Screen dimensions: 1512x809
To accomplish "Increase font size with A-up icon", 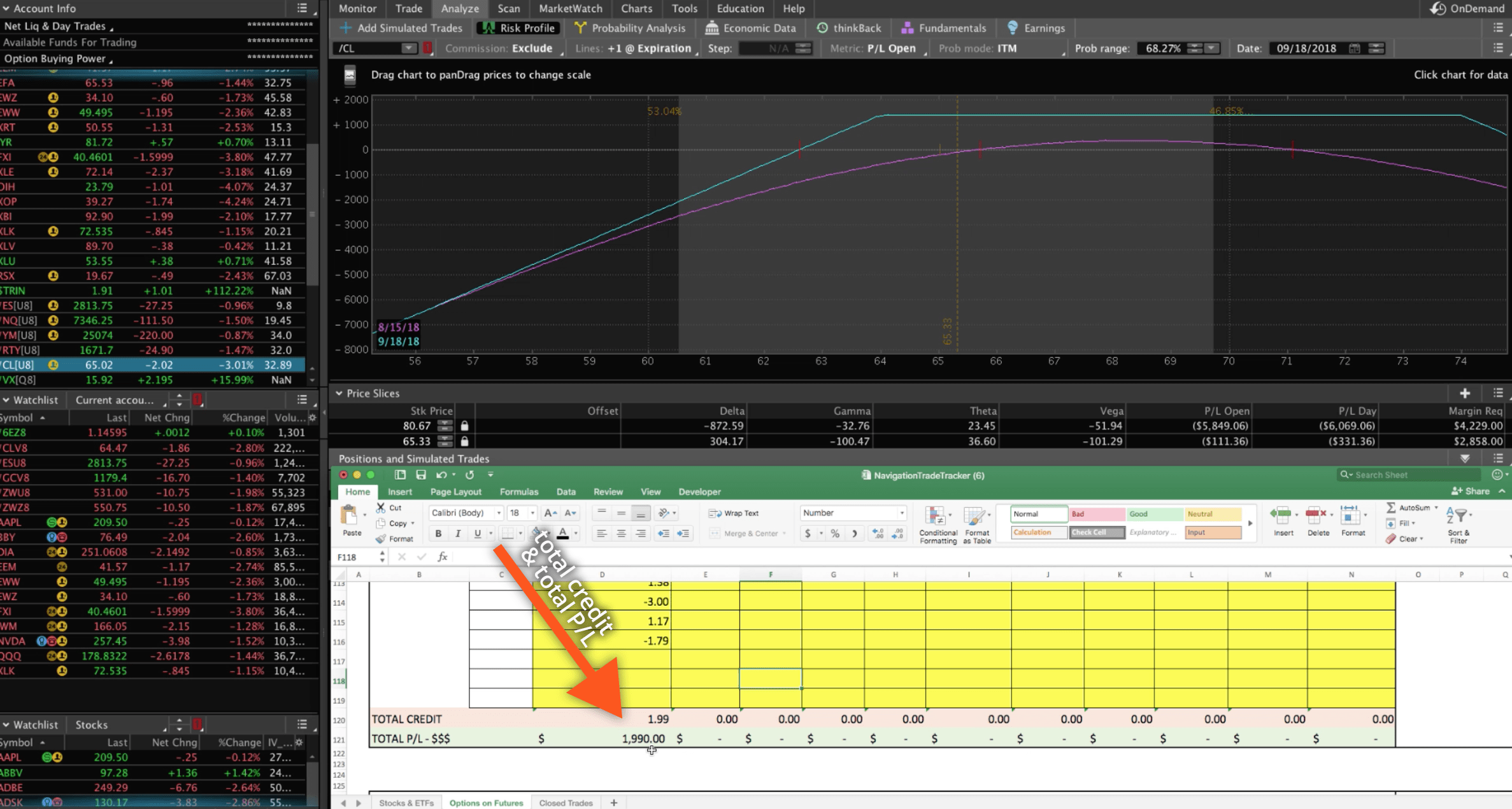I will tap(551, 513).
